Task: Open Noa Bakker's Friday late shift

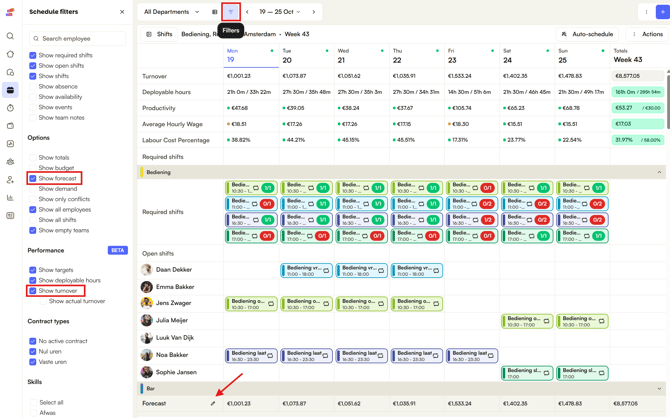Action: pyautogui.click(x=472, y=356)
